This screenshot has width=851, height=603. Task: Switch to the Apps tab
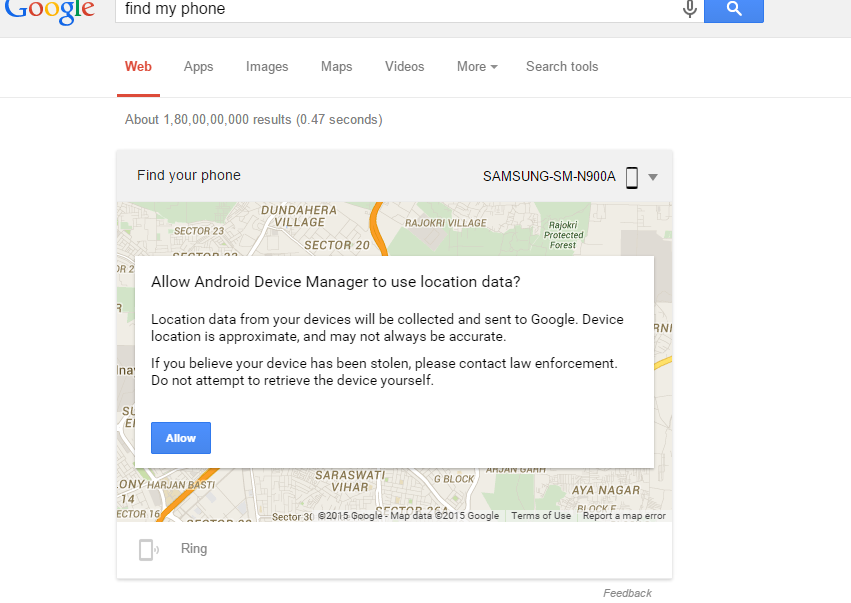tap(198, 67)
